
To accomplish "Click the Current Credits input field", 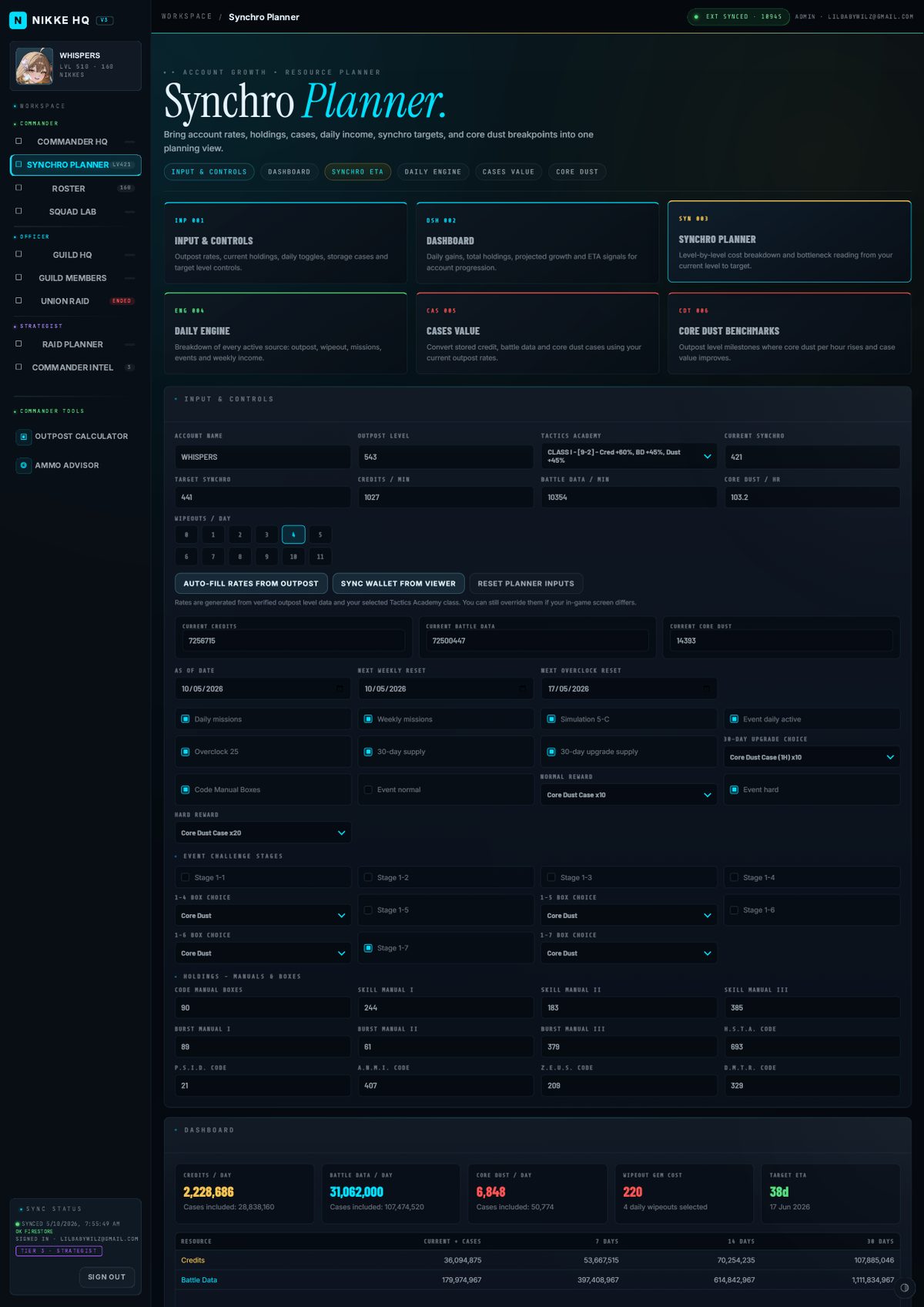I will click(293, 641).
